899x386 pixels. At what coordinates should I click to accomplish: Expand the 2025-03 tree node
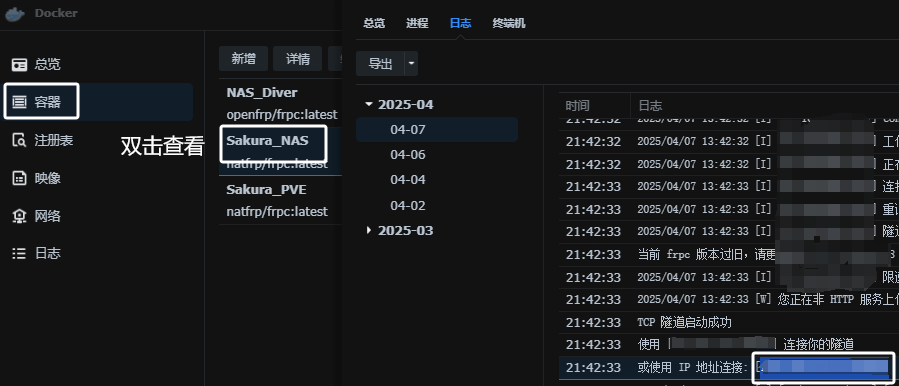(x=369, y=231)
